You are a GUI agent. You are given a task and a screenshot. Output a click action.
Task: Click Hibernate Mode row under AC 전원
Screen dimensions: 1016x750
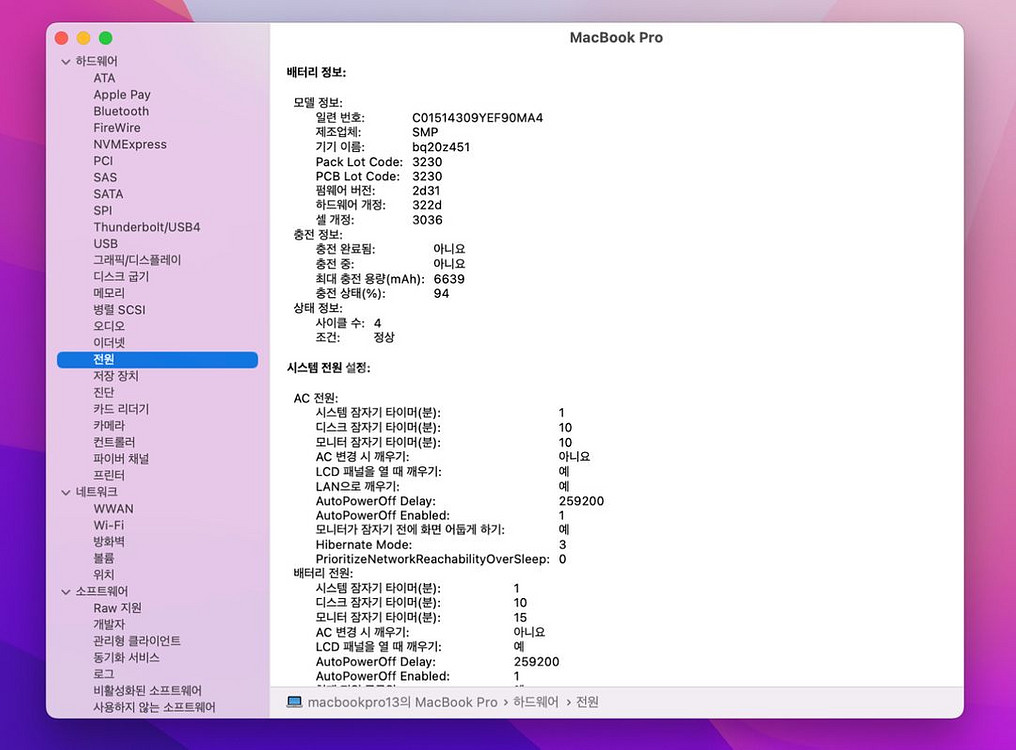point(441,545)
